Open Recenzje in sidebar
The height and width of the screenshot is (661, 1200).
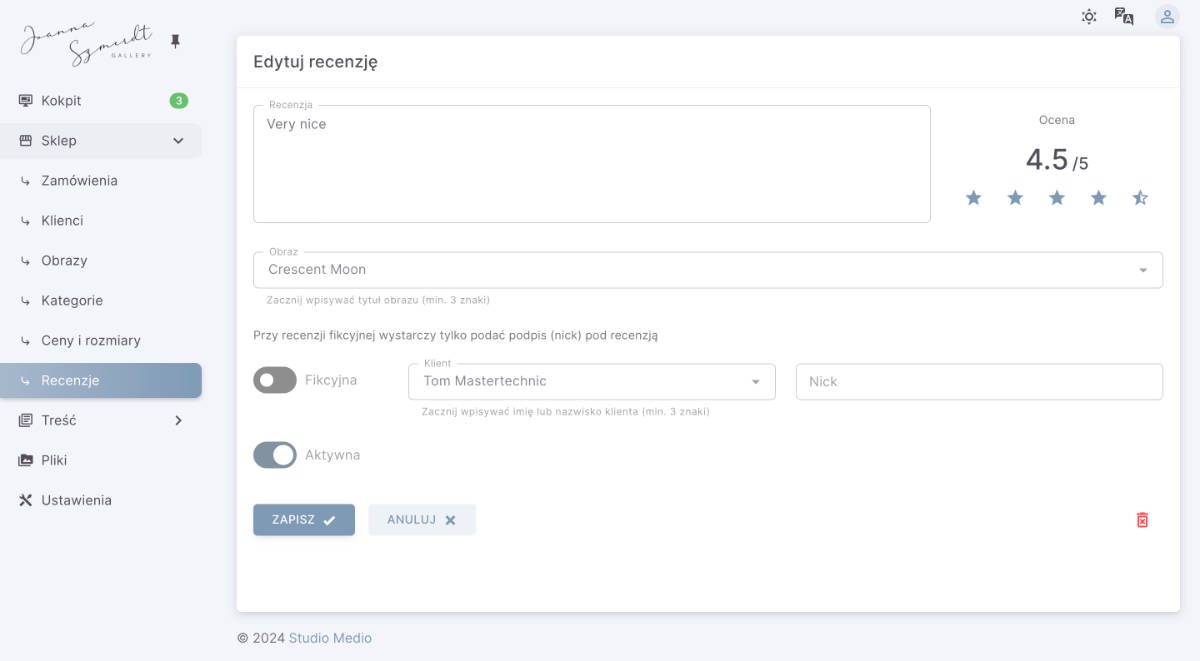pos(101,381)
